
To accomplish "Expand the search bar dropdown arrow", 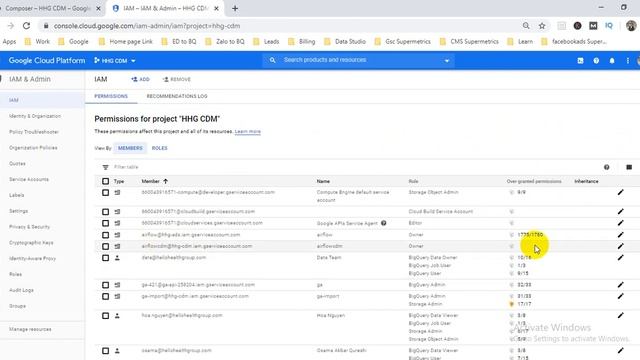I will click(447, 60).
